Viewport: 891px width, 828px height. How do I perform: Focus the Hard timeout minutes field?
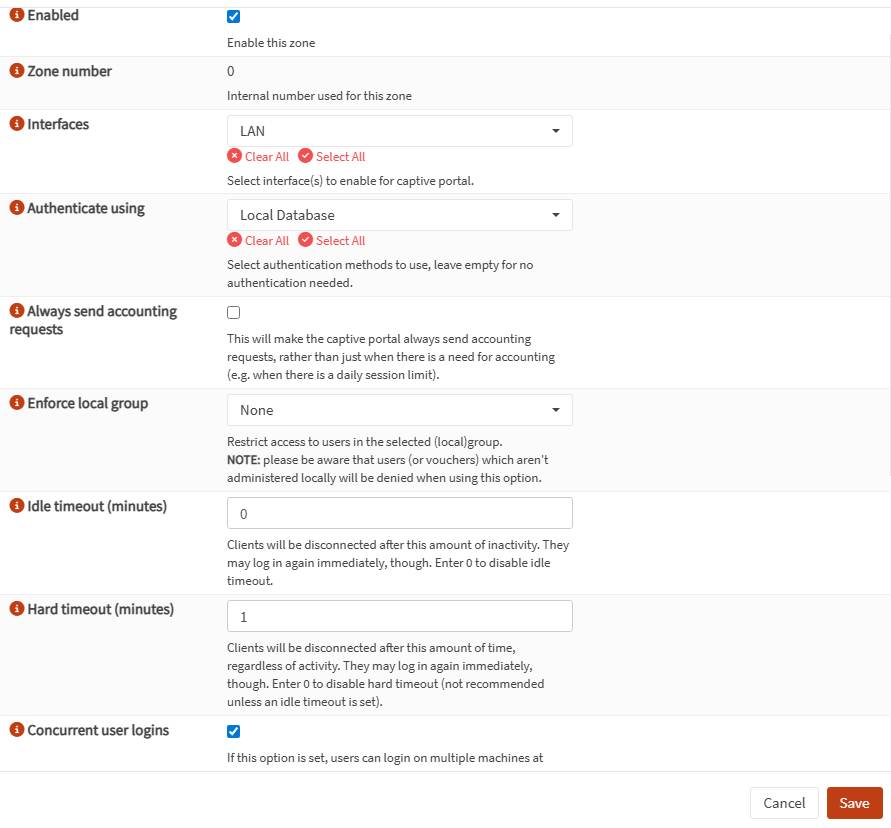(x=400, y=616)
